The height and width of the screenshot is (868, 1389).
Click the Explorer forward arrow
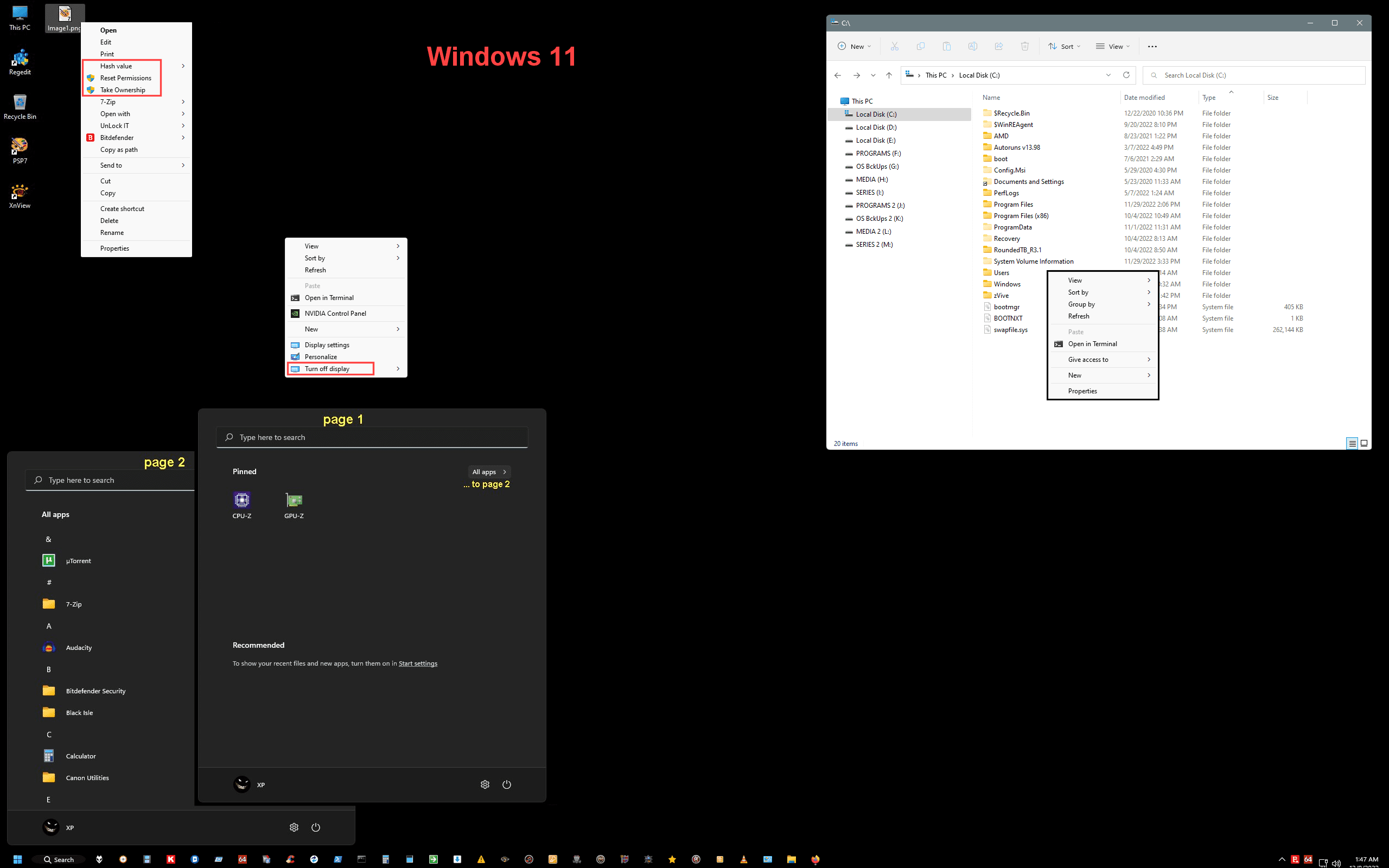(856, 75)
